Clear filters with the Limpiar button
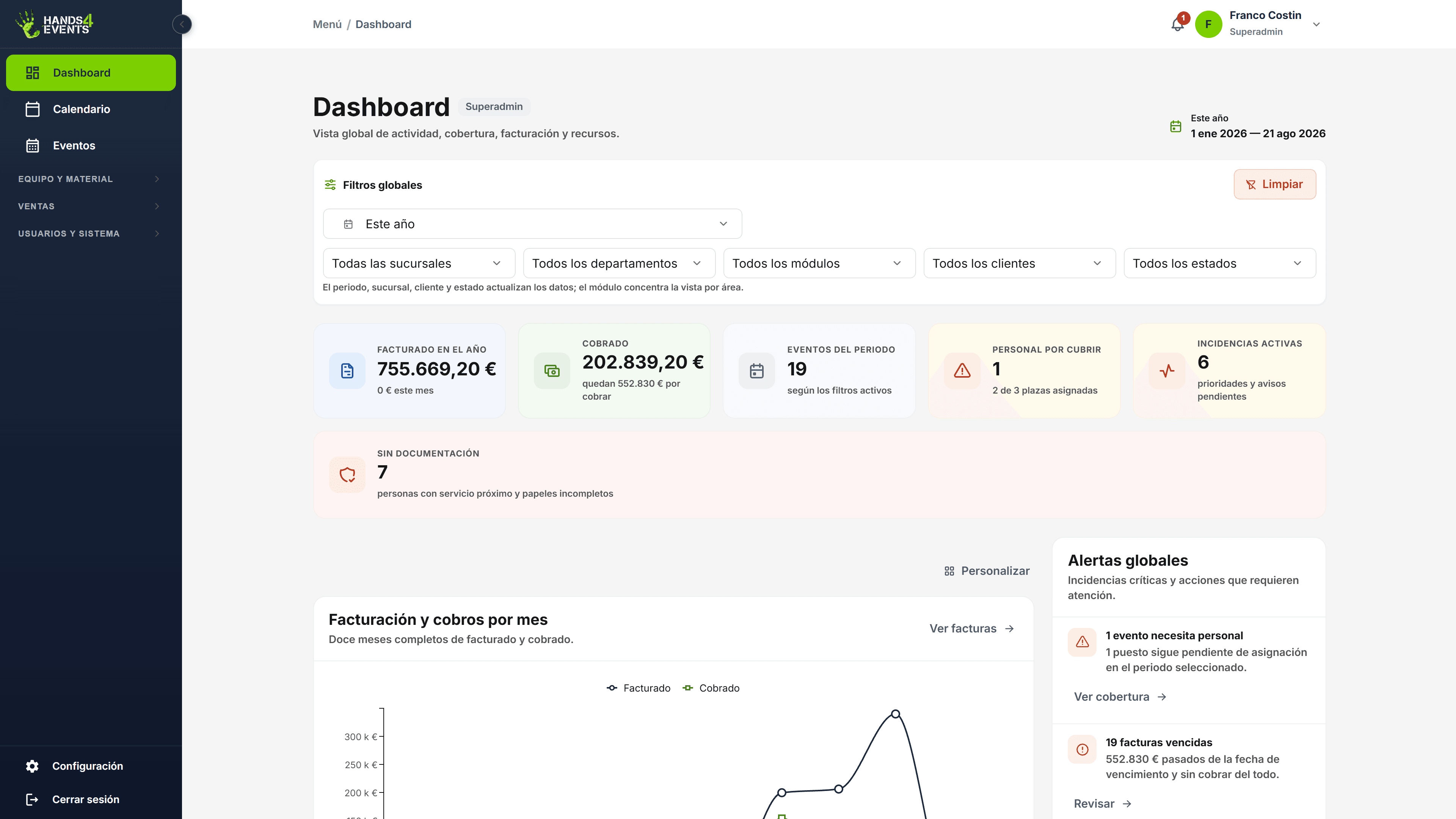1456x819 pixels. (x=1274, y=184)
